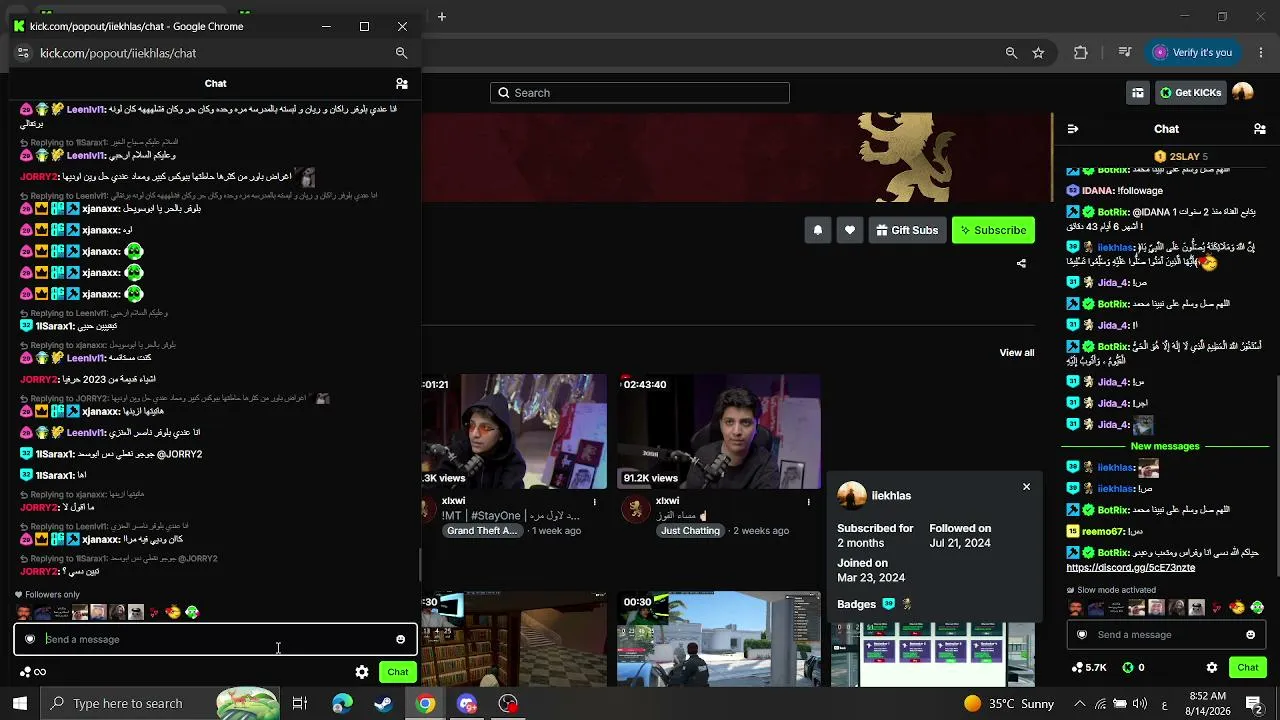Click View all videos link
Viewport: 1280px width, 720px height.
(x=1017, y=353)
